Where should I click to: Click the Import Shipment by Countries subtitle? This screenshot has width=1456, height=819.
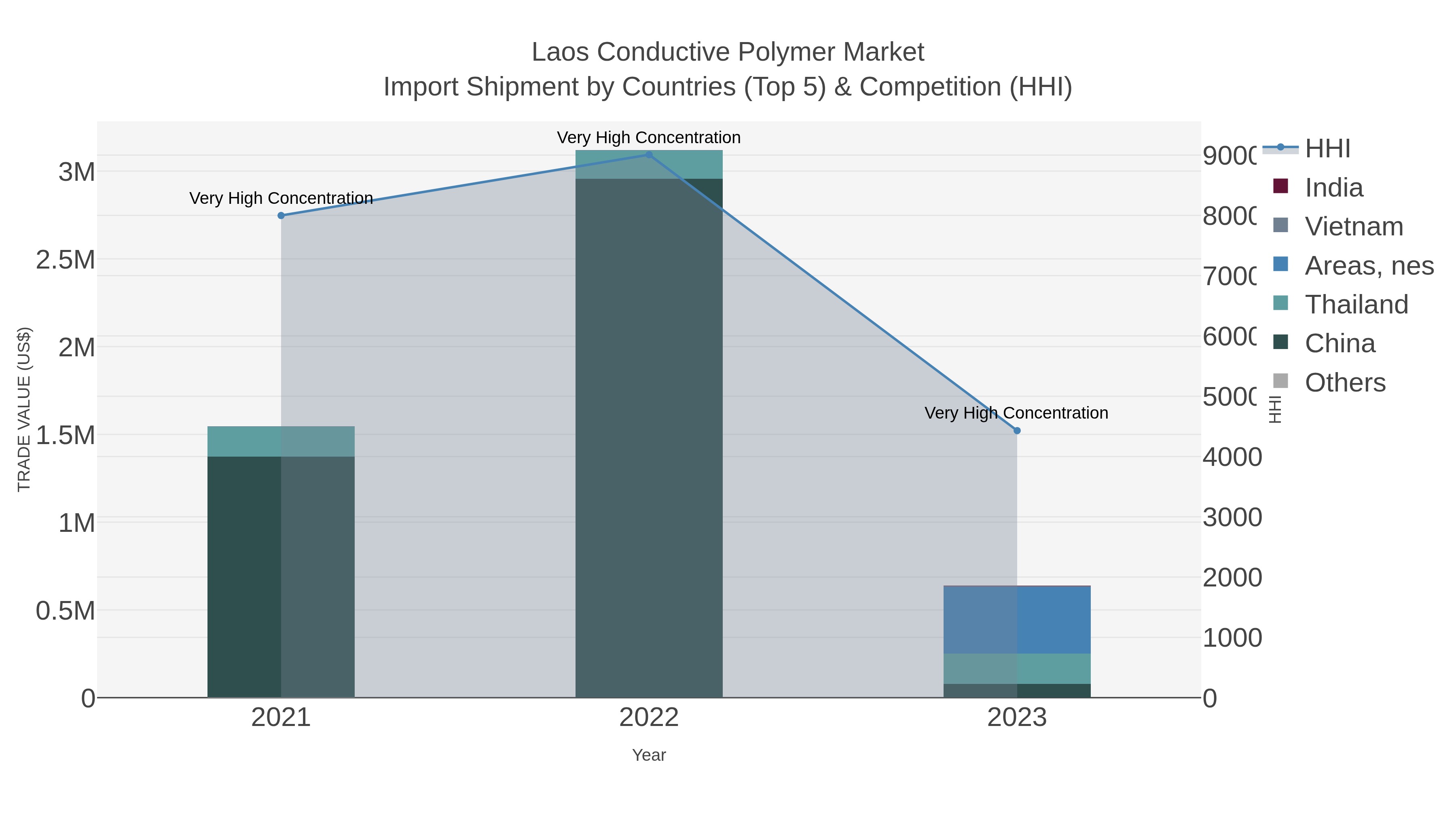click(x=728, y=87)
